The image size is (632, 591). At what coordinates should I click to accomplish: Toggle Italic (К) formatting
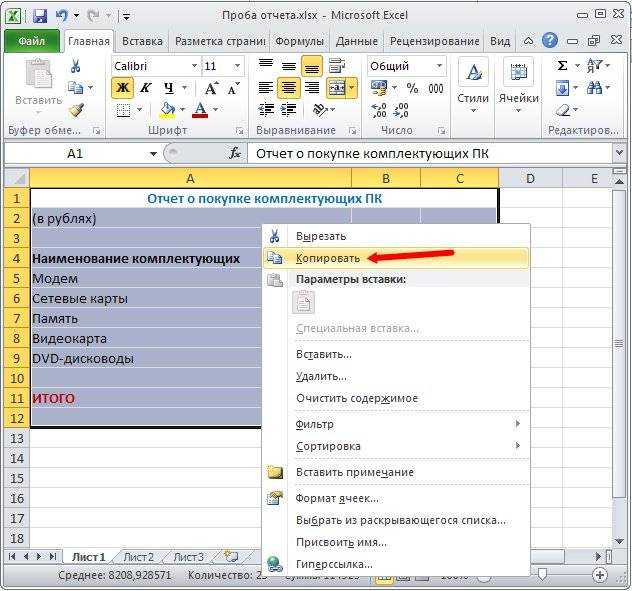[x=145, y=88]
